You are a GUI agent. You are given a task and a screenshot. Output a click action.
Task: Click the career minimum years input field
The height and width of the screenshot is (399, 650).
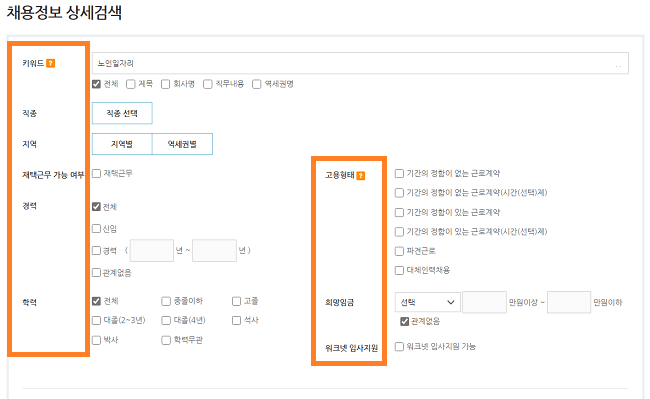pyautogui.click(x=152, y=250)
